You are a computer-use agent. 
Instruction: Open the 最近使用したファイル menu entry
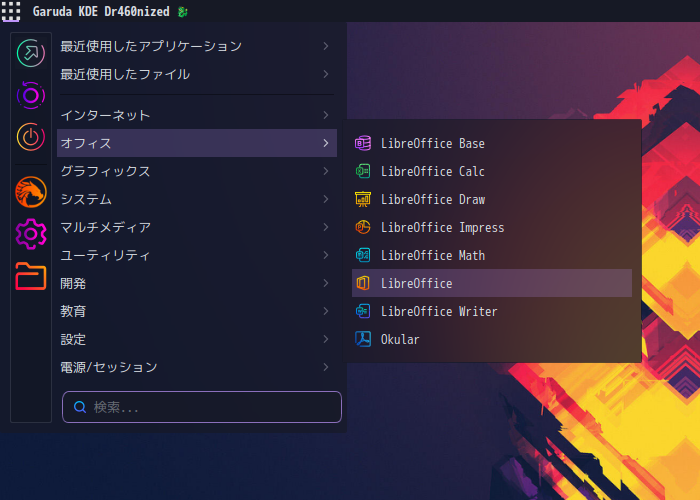[x=197, y=74]
